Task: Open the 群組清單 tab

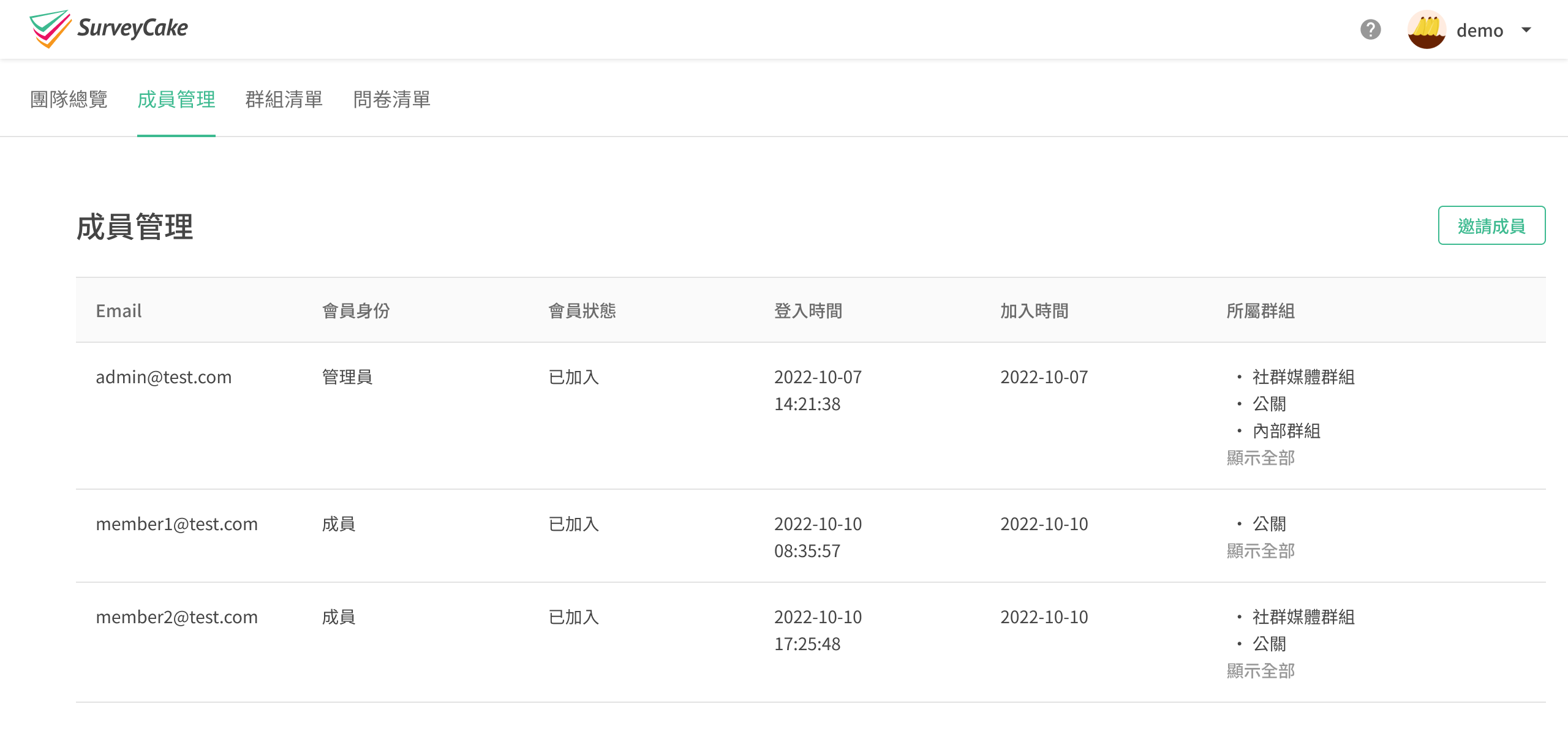Action: tap(284, 99)
